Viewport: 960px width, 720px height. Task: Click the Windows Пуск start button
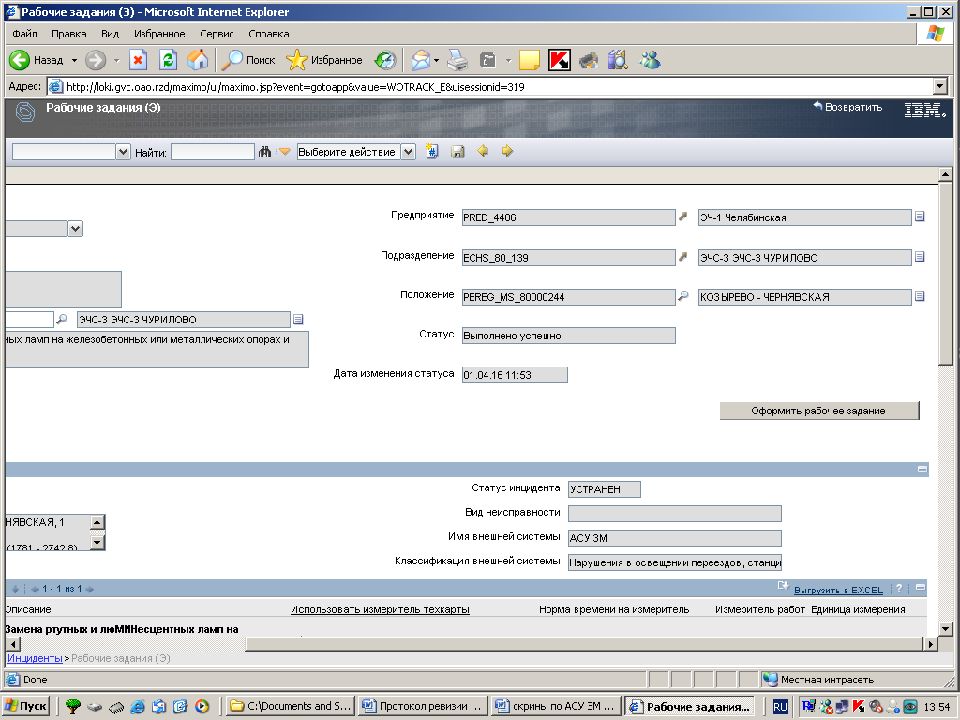27,706
